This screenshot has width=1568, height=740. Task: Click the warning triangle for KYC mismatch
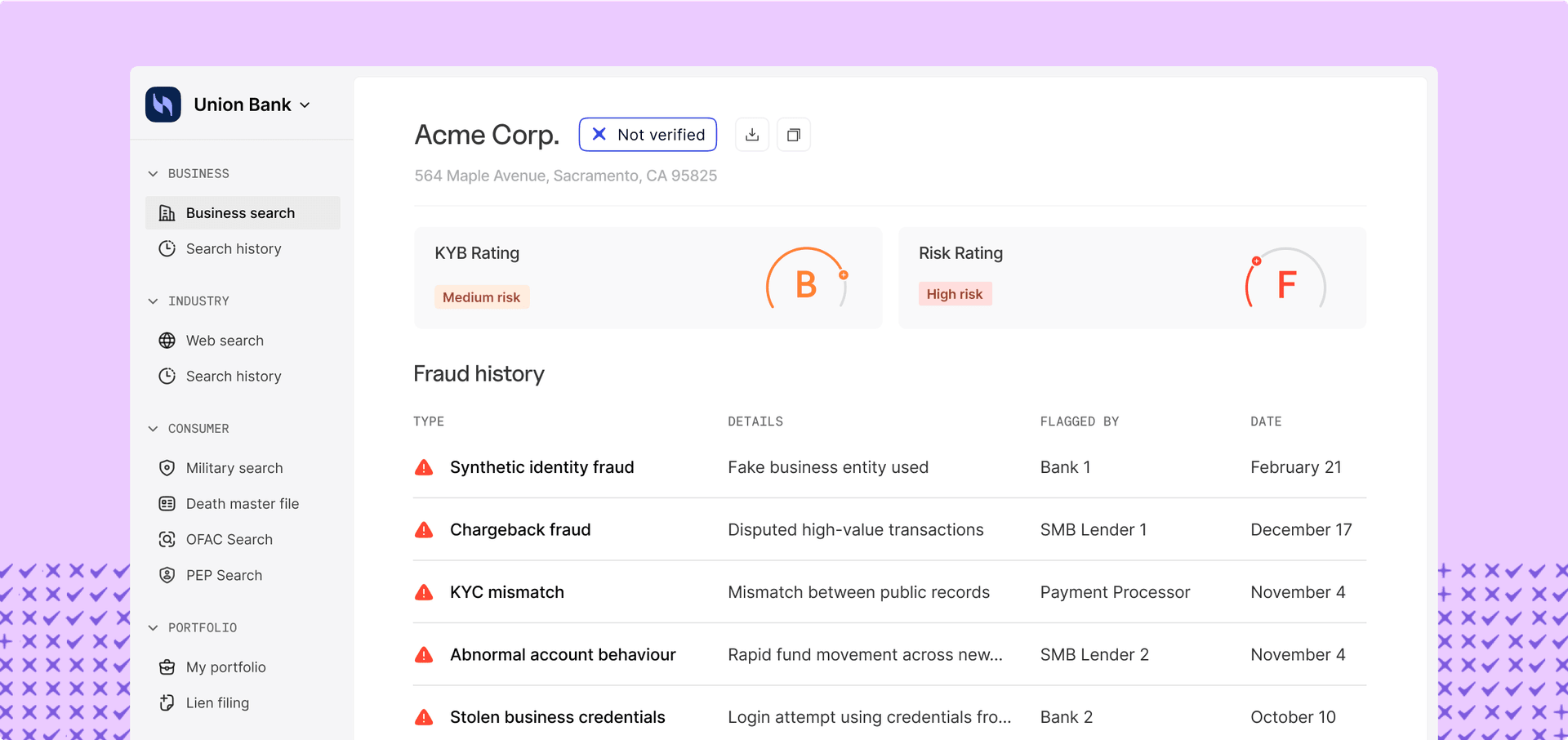pyautogui.click(x=424, y=592)
